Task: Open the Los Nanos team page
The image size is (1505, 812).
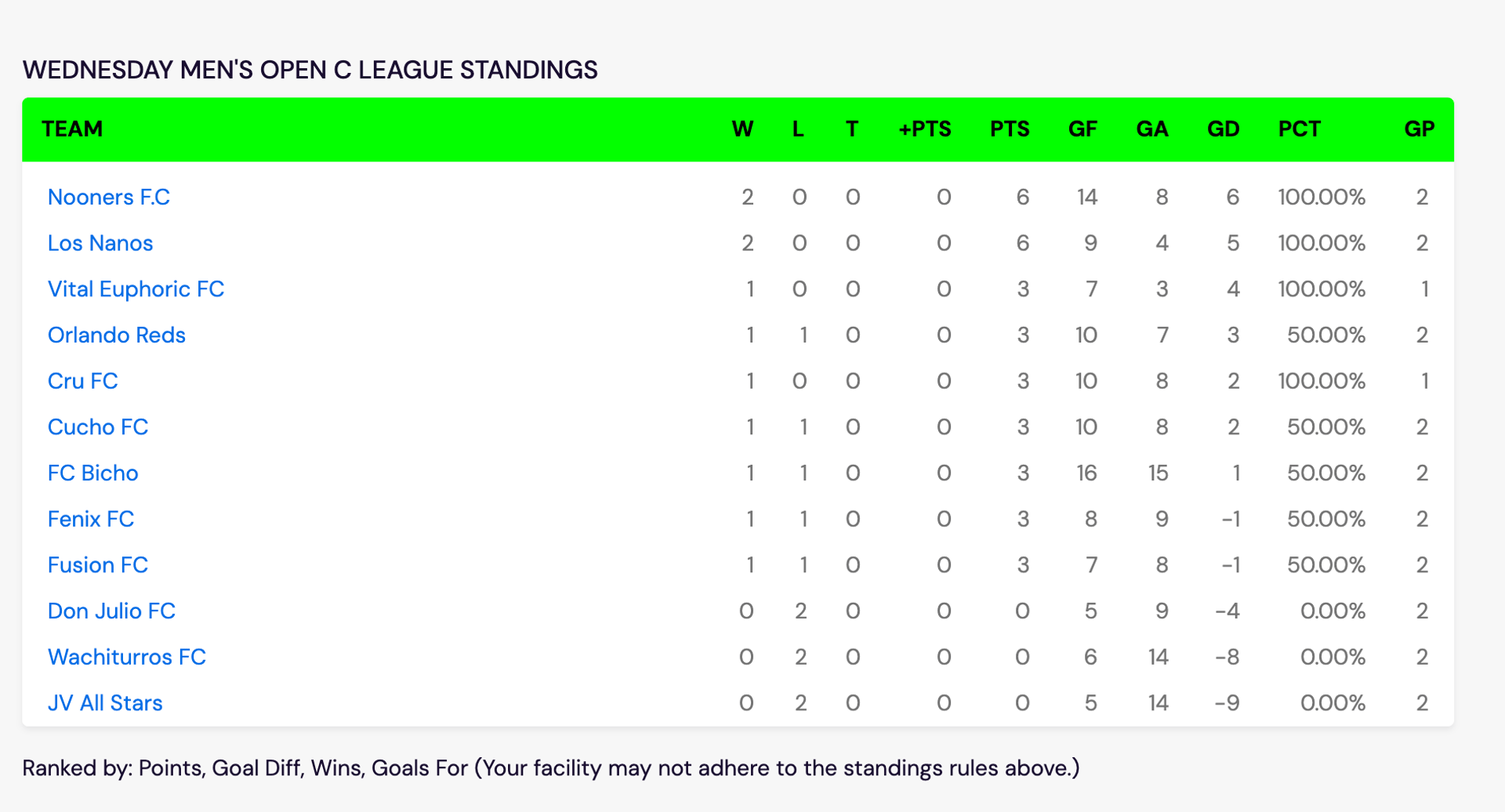Action: [100, 243]
